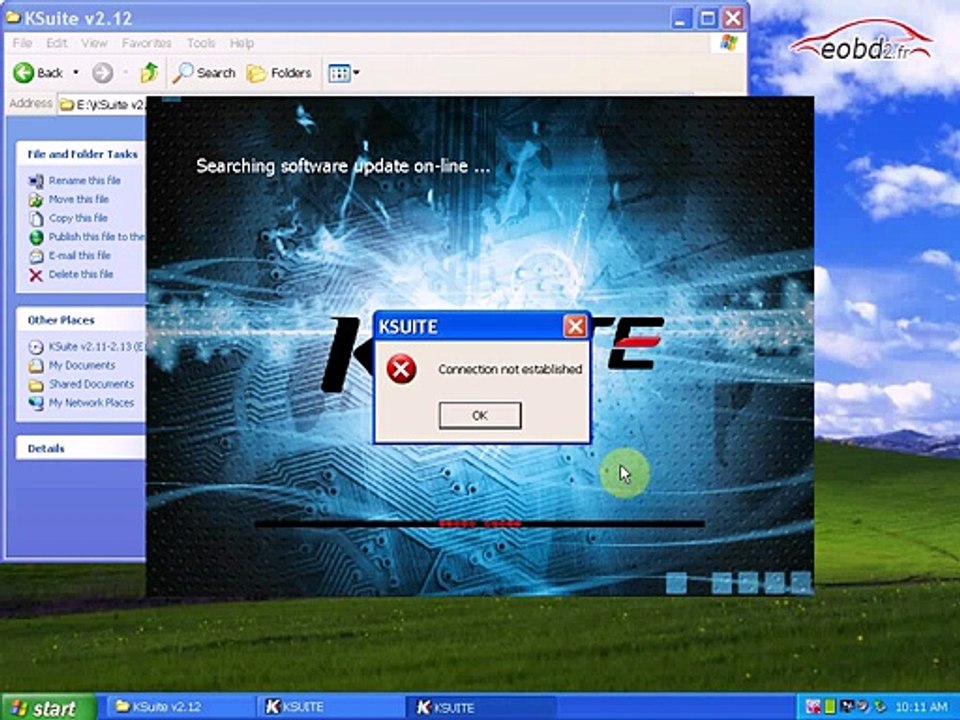The width and height of the screenshot is (960, 720).
Task: Click the Shared Documents folder icon
Action: pyautogui.click(x=36, y=384)
